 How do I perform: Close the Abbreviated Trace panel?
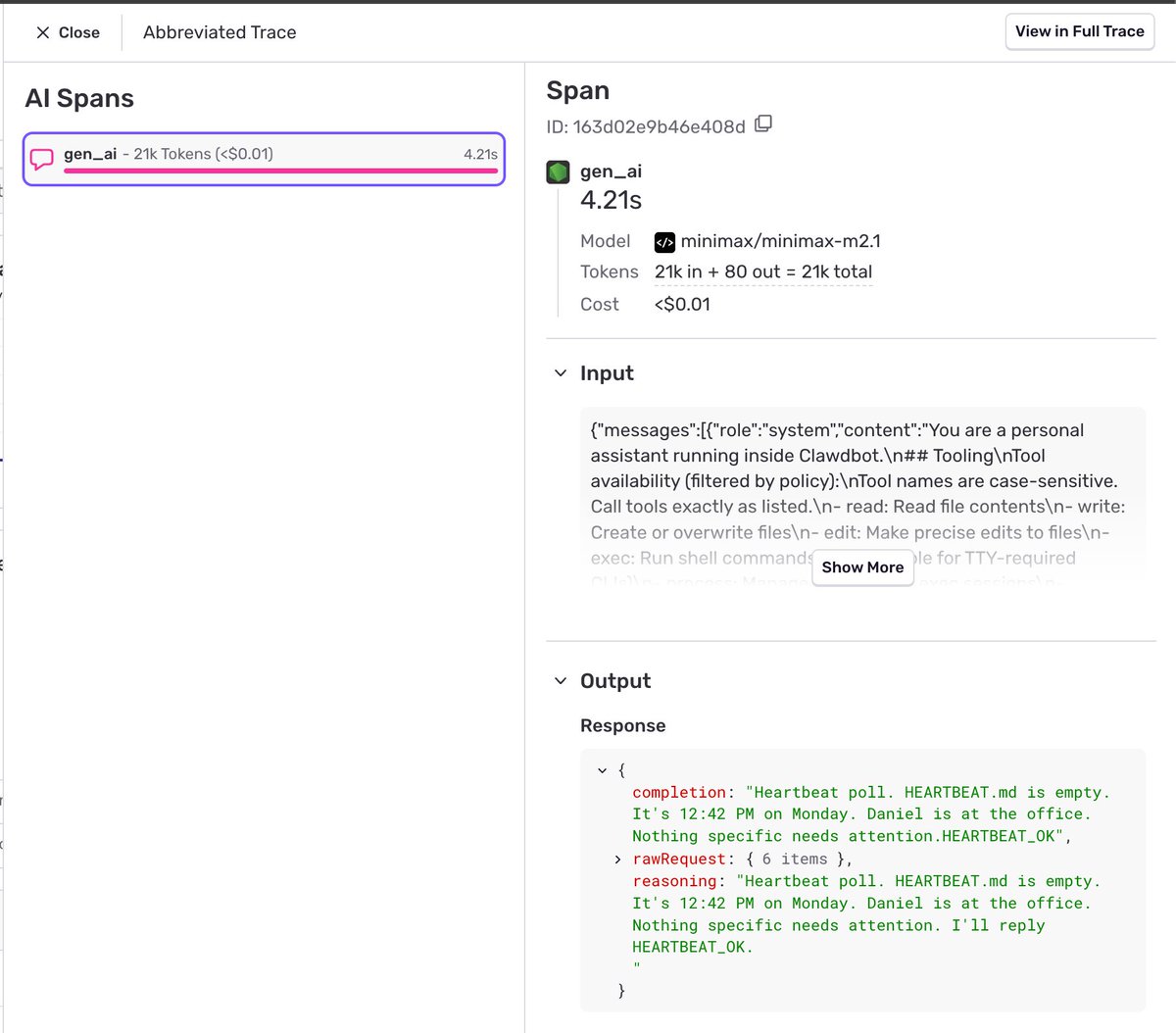68,32
